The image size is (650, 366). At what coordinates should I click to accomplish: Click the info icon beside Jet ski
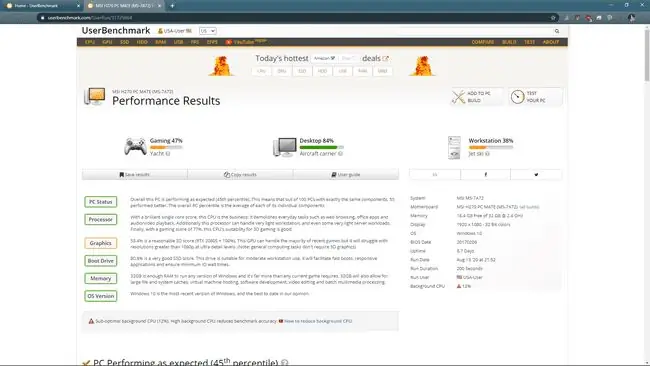[488, 154]
